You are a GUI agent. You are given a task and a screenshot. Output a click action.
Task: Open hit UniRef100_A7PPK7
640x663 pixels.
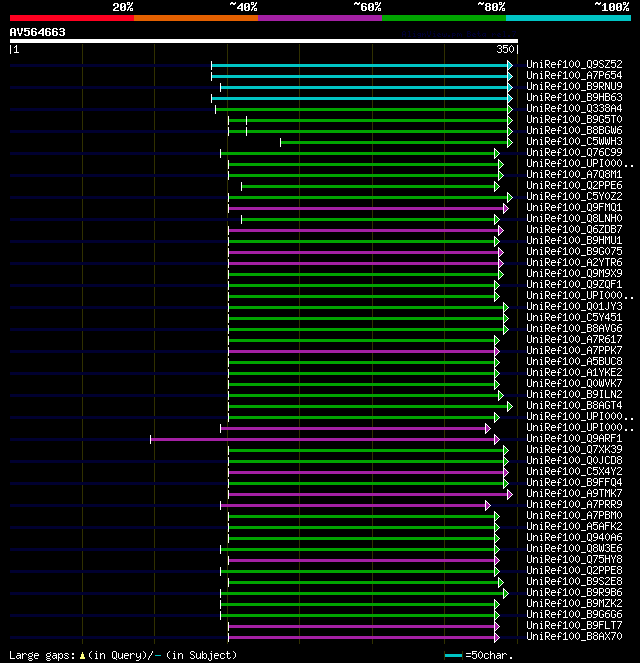[x=574, y=350]
